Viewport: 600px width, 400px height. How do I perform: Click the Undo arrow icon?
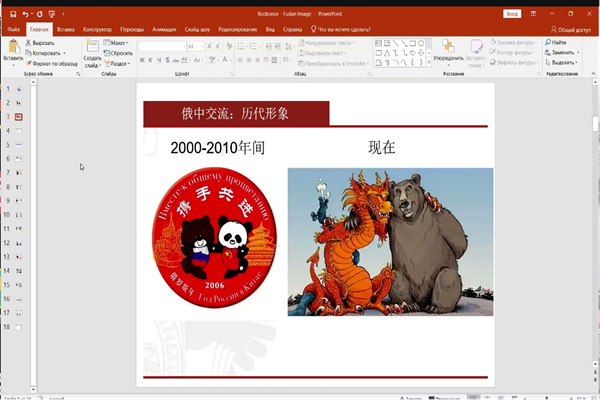point(25,14)
